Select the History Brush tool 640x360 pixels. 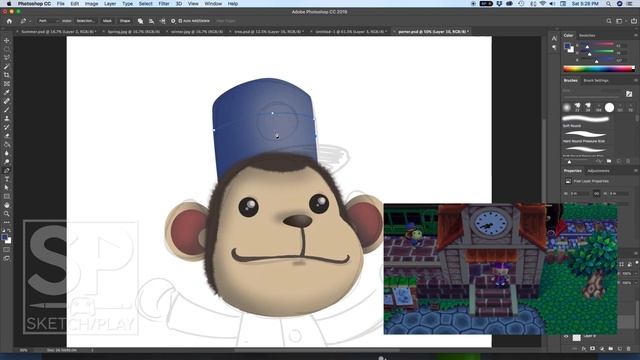click(x=7, y=127)
